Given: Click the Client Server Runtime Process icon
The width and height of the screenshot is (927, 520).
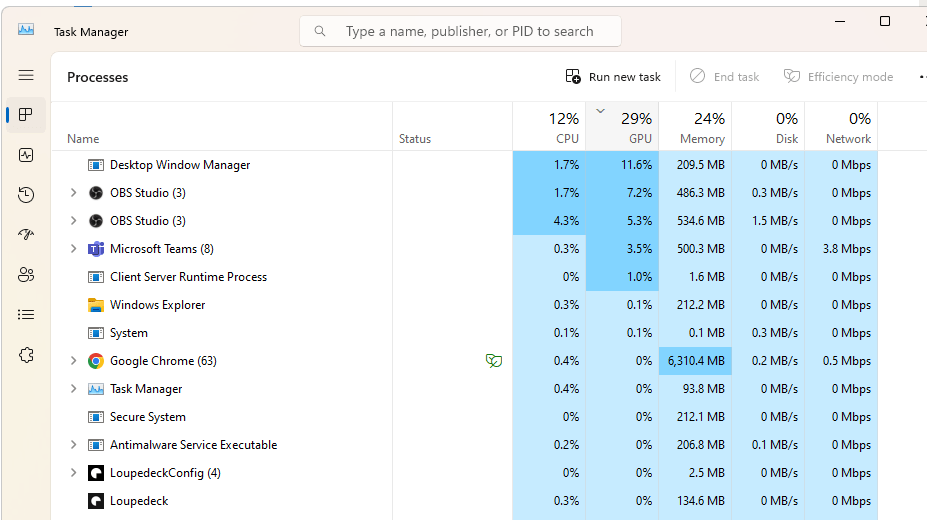Looking at the screenshot, I should pos(96,277).
